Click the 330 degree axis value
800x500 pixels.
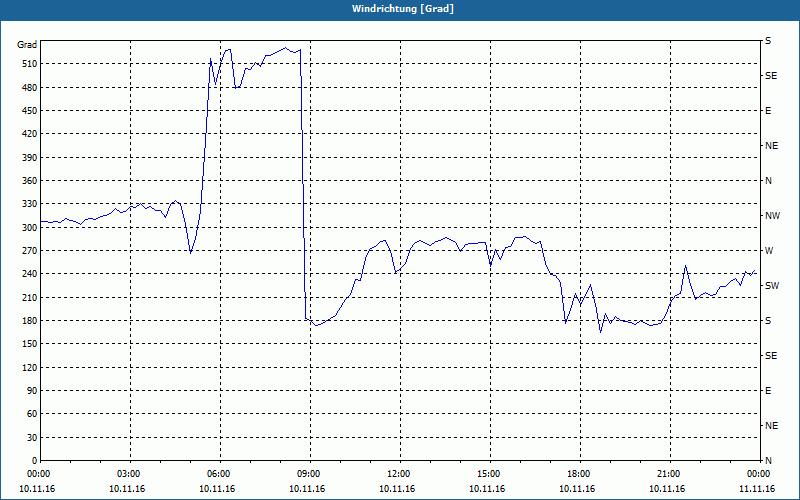(30, 204)
